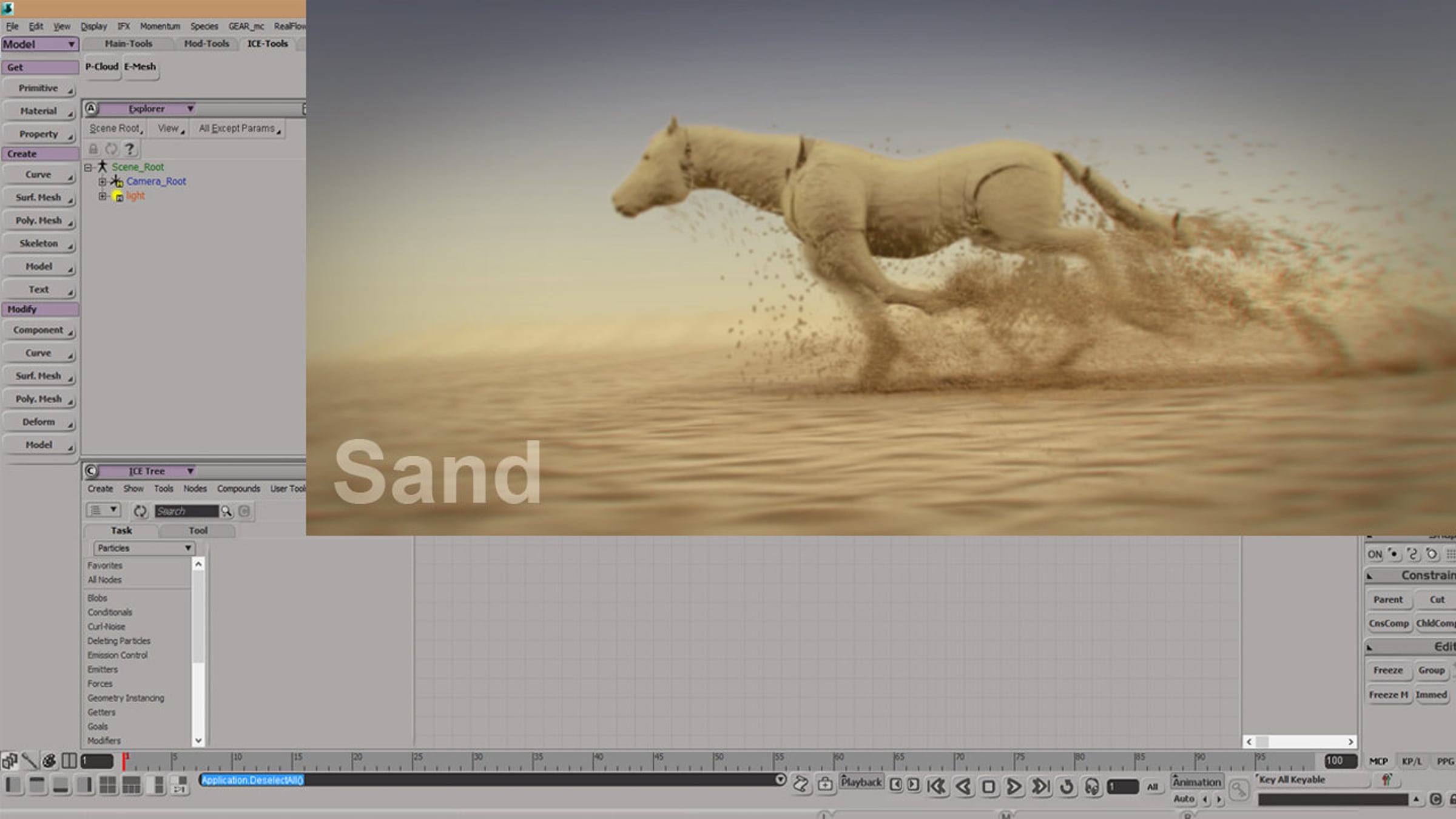
Task: Select the four-viewport grid layout icon
Action: 107,785
